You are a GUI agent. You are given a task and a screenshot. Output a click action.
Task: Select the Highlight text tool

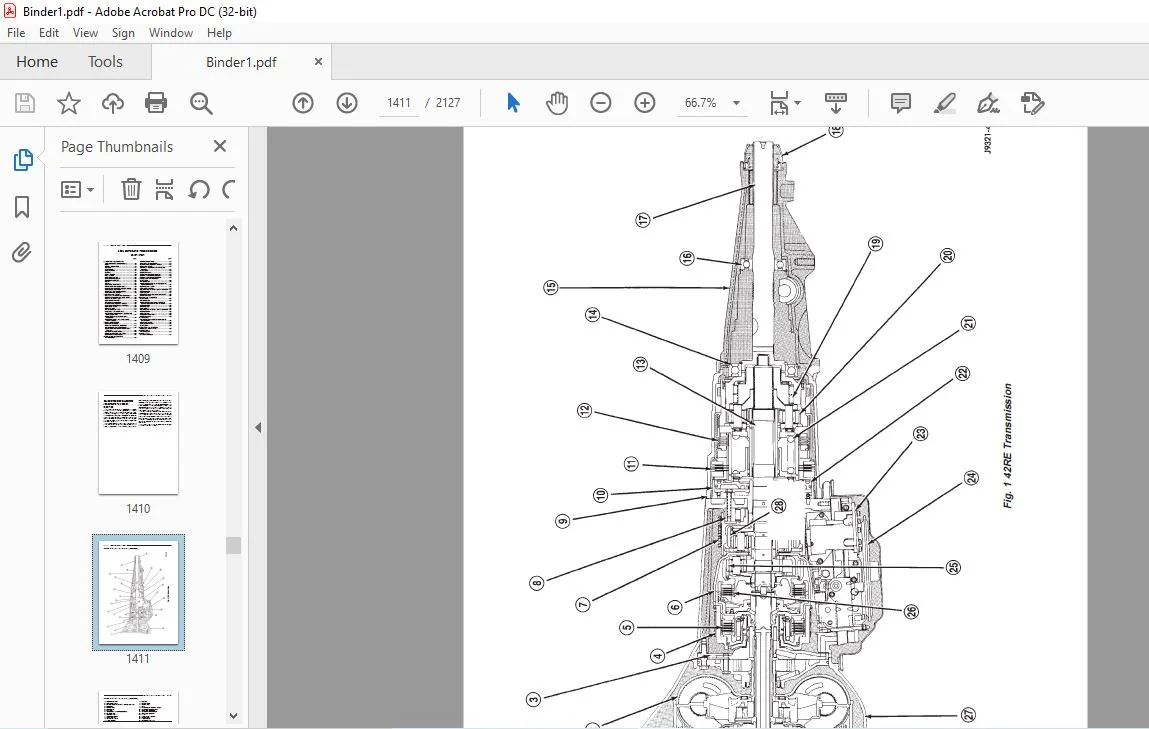945,103
